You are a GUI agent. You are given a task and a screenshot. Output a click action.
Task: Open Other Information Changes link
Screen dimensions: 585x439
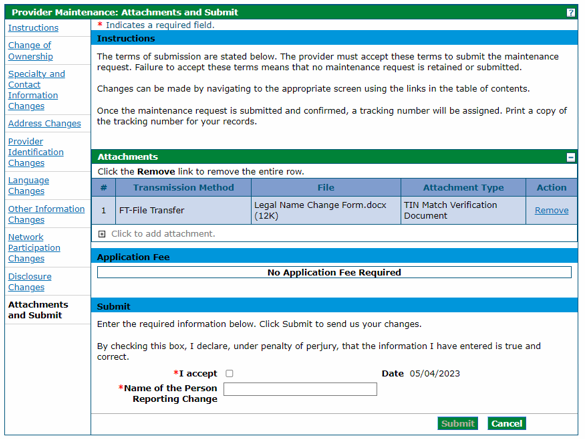click(46, 214)
